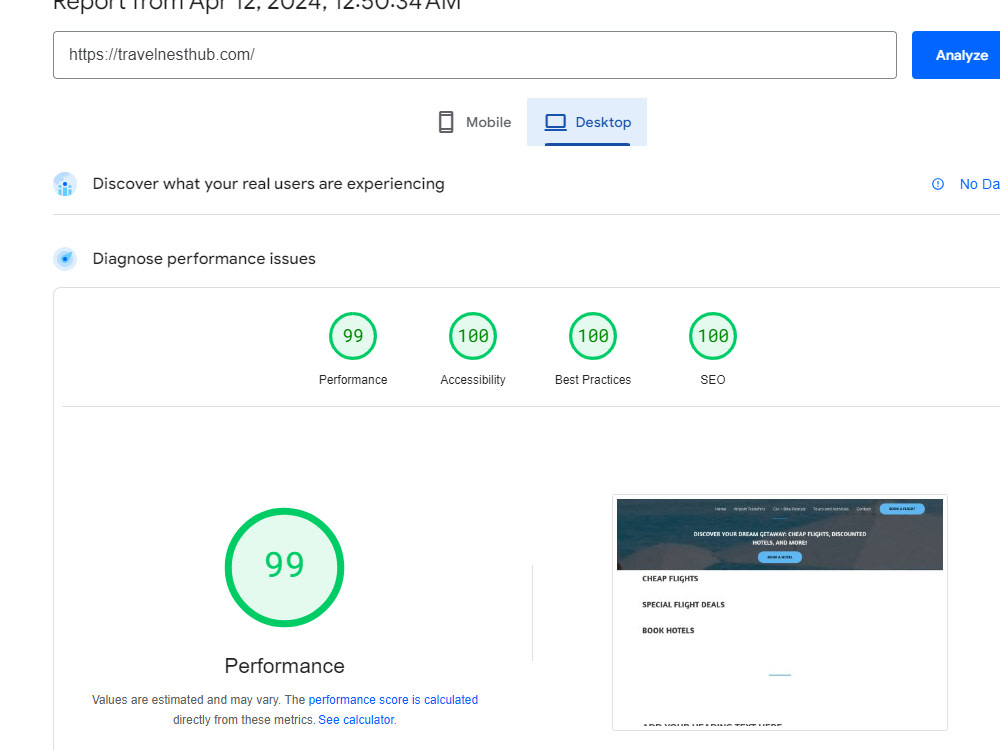Click the Best Practices category label

click(x=592, y=379)
